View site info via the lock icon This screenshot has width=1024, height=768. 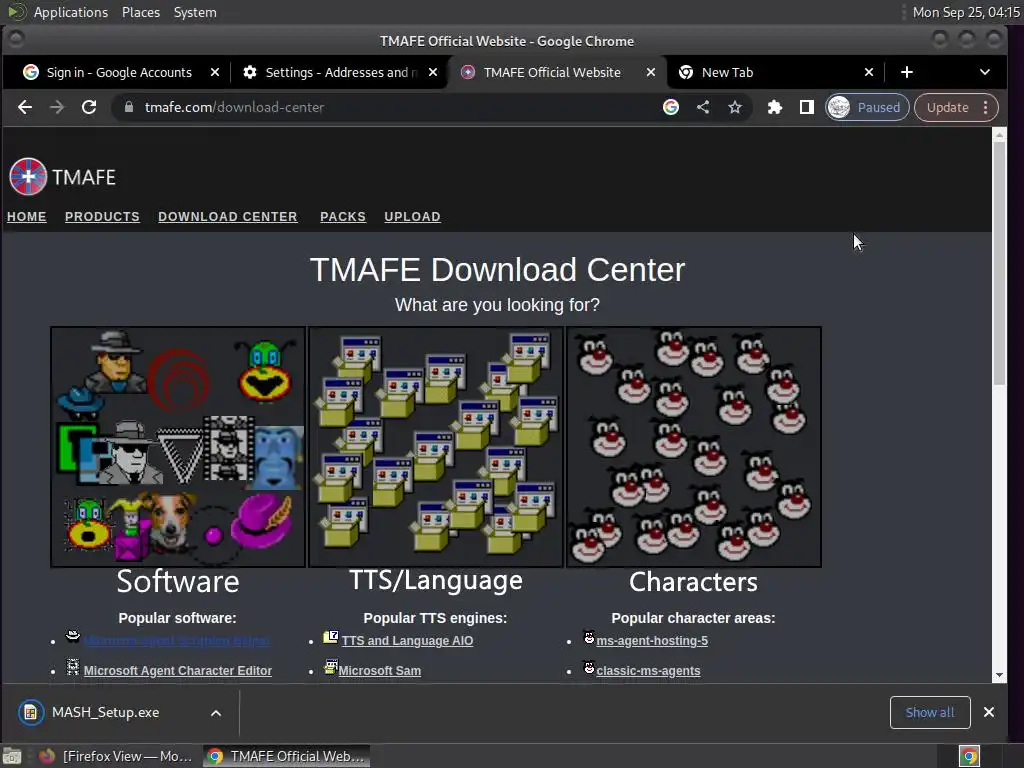pyautogui.click(x=129, y=107)
